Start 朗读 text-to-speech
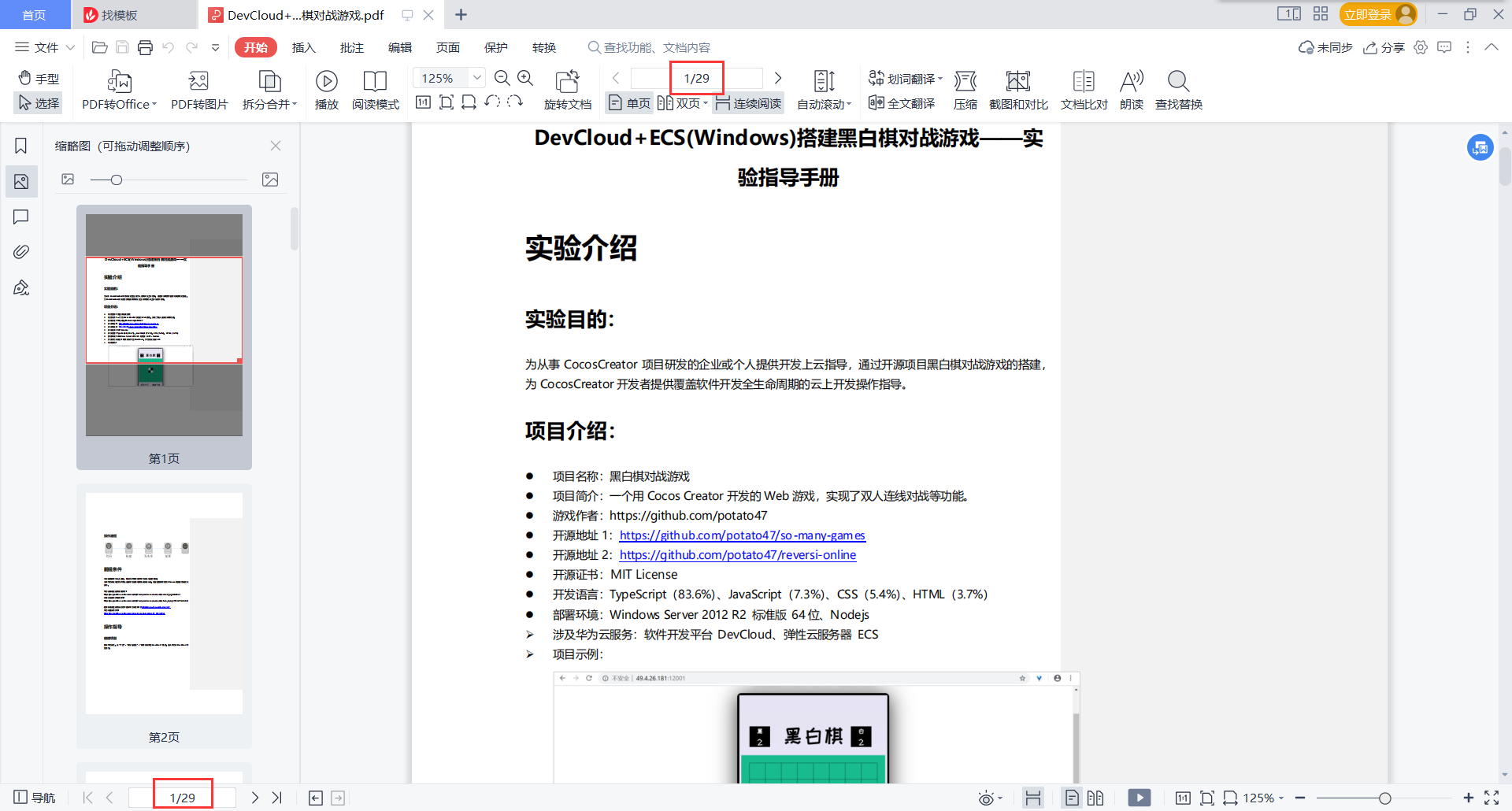Screen dimensions: 1512x811 coord(1131,89)
